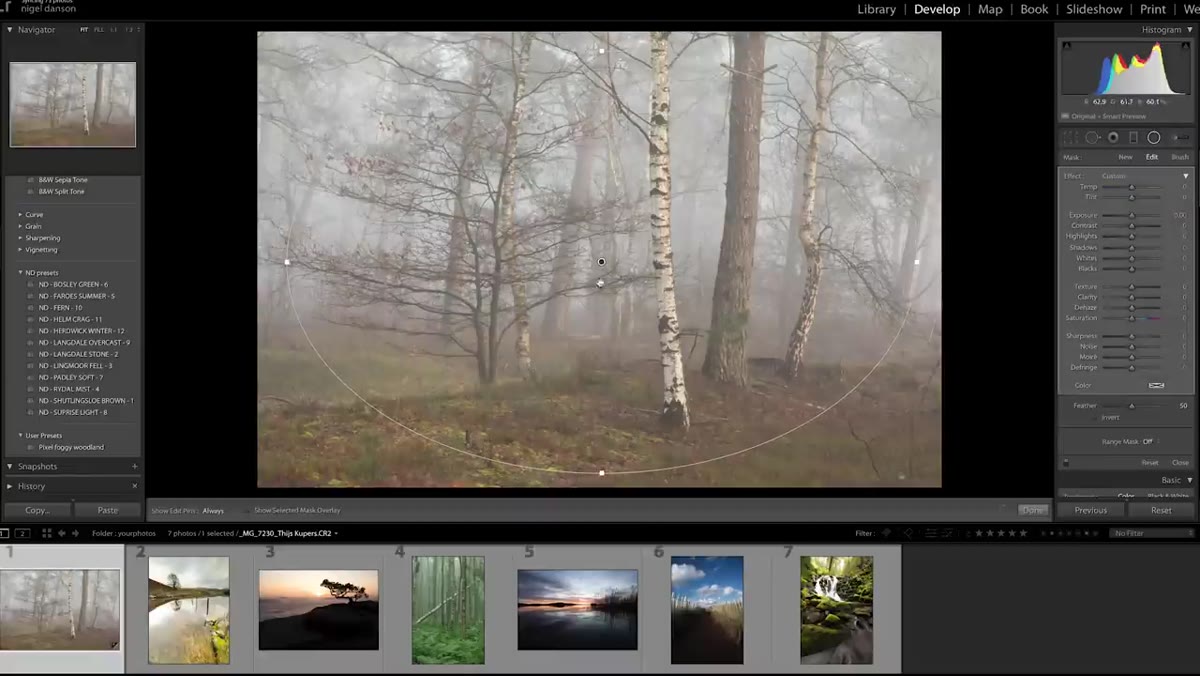Click the Previous button
Image resolution: width=1200 pixels, height=676 pixels.
click(1090, 510)
